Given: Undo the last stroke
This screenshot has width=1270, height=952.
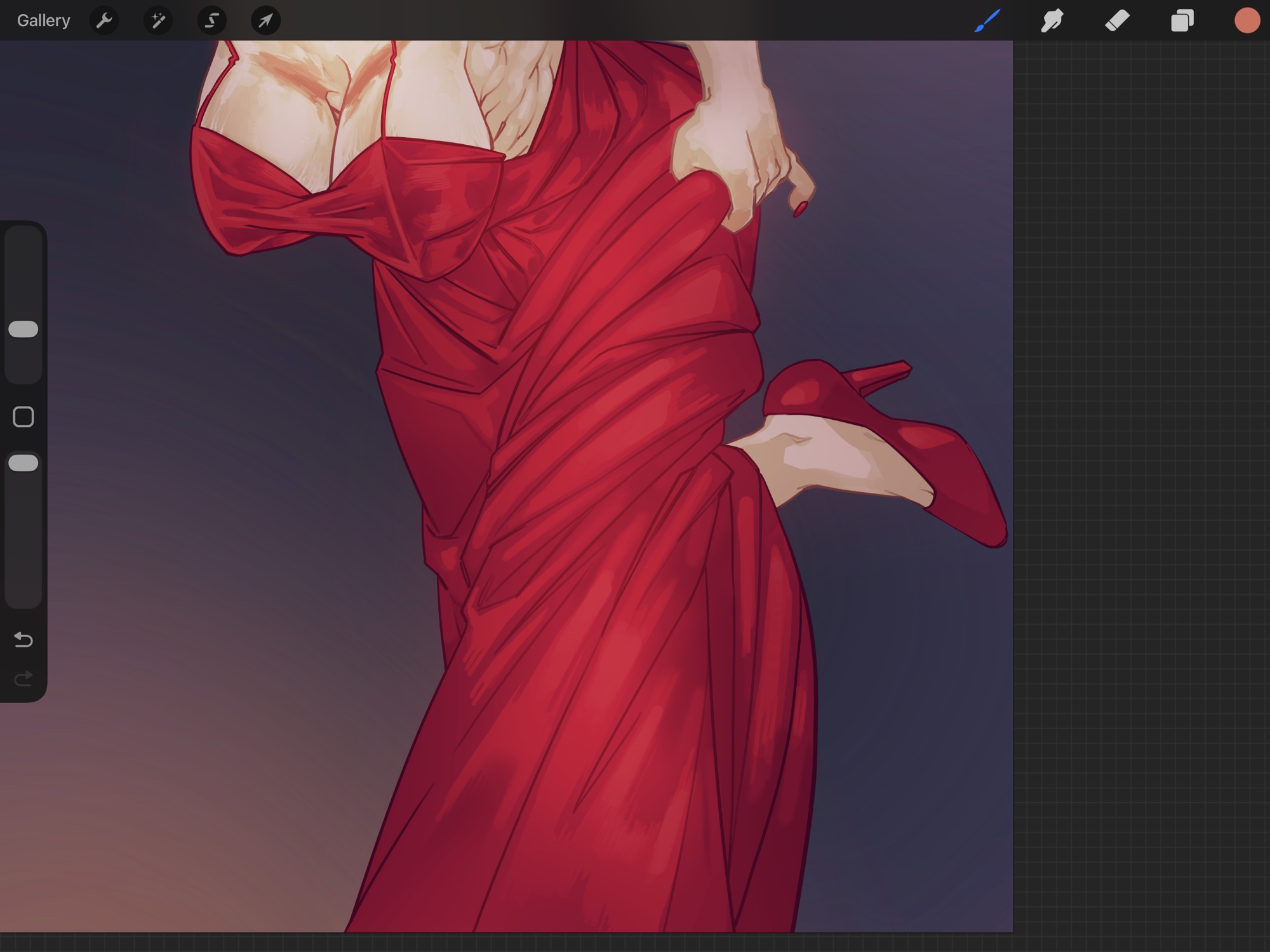Looking at the screenshot, I should 23,639.
